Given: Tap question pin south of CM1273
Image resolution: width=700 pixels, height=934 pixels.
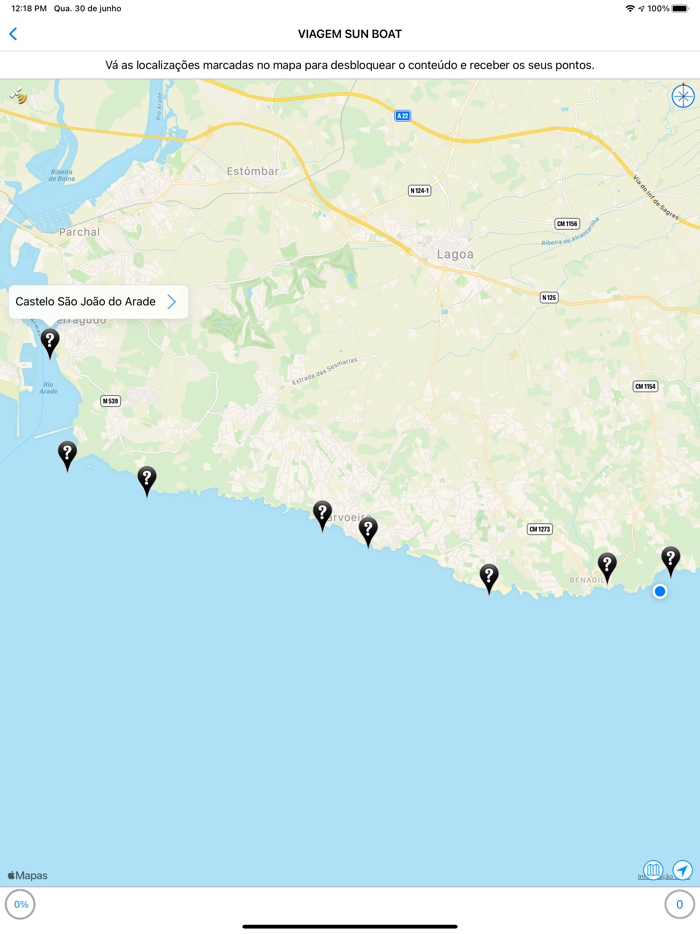Looking at the screenshot, I should [489, 579].
